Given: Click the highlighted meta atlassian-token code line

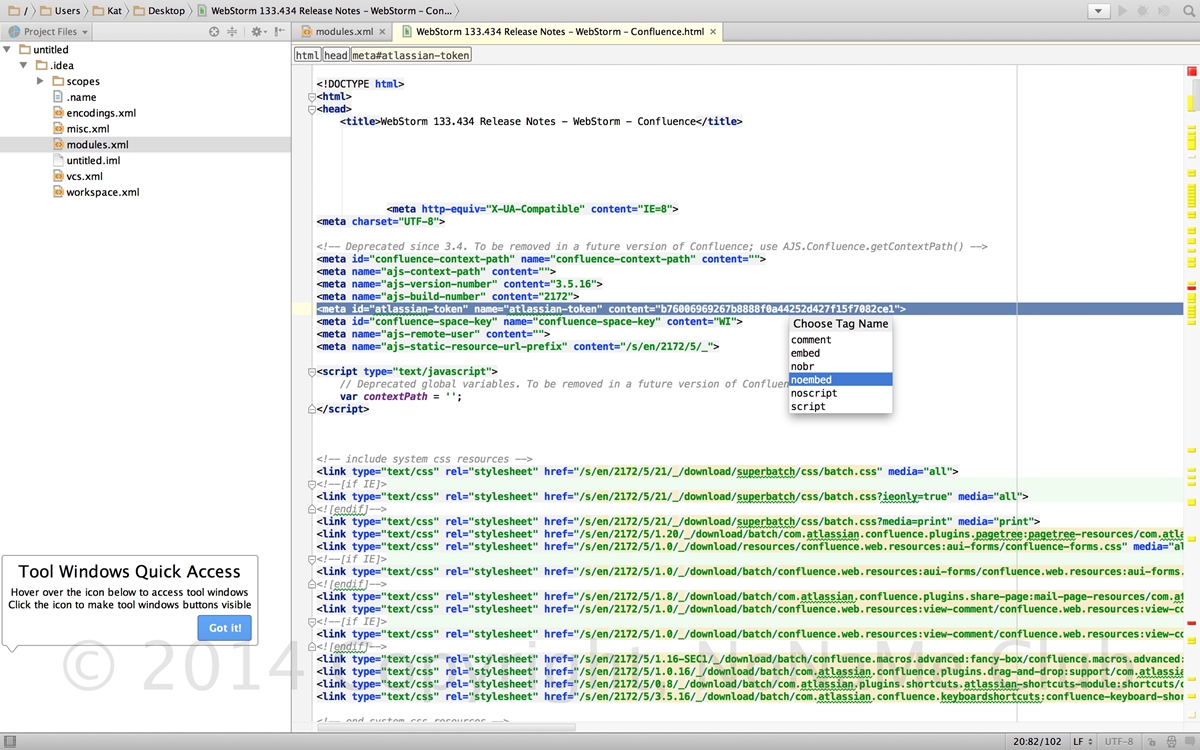Looking at the screenshot, I should click(748, 309).
